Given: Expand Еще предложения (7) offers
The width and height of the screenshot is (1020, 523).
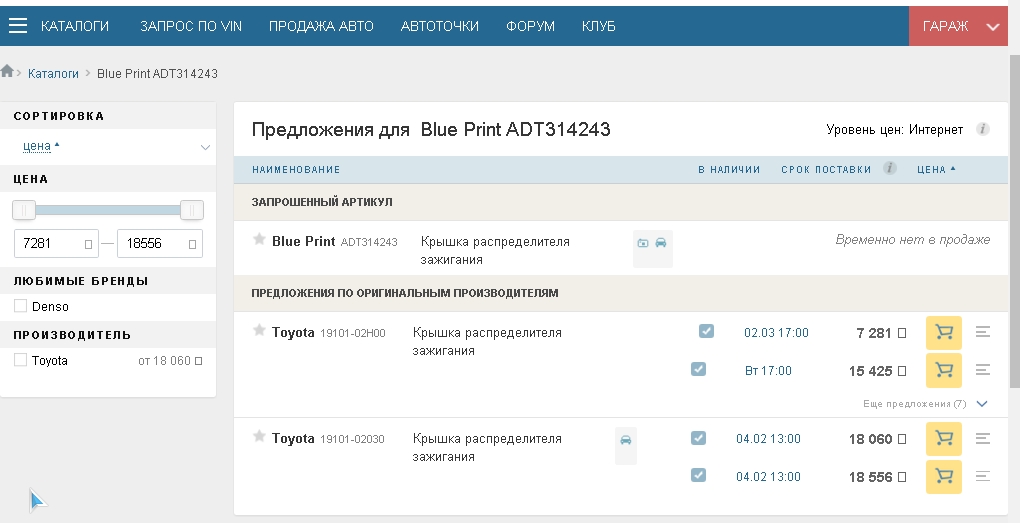Looking at the screenshot, I should (x=981, y=404).
